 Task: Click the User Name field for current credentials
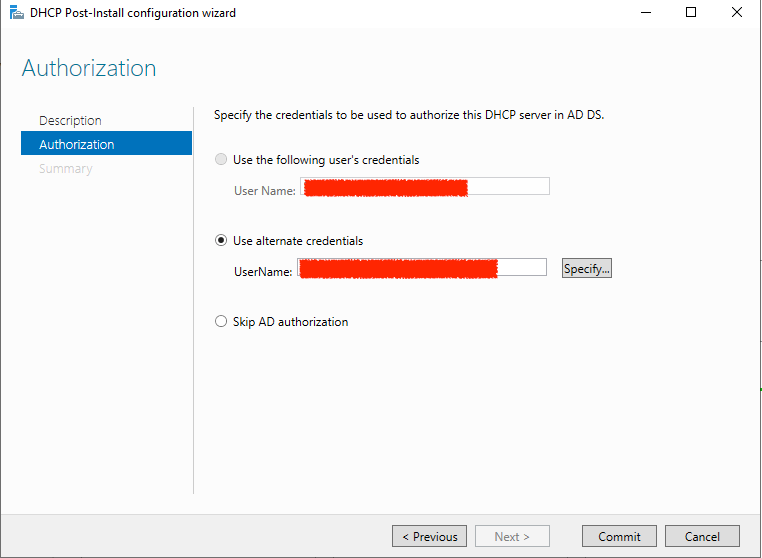(424, 187)
